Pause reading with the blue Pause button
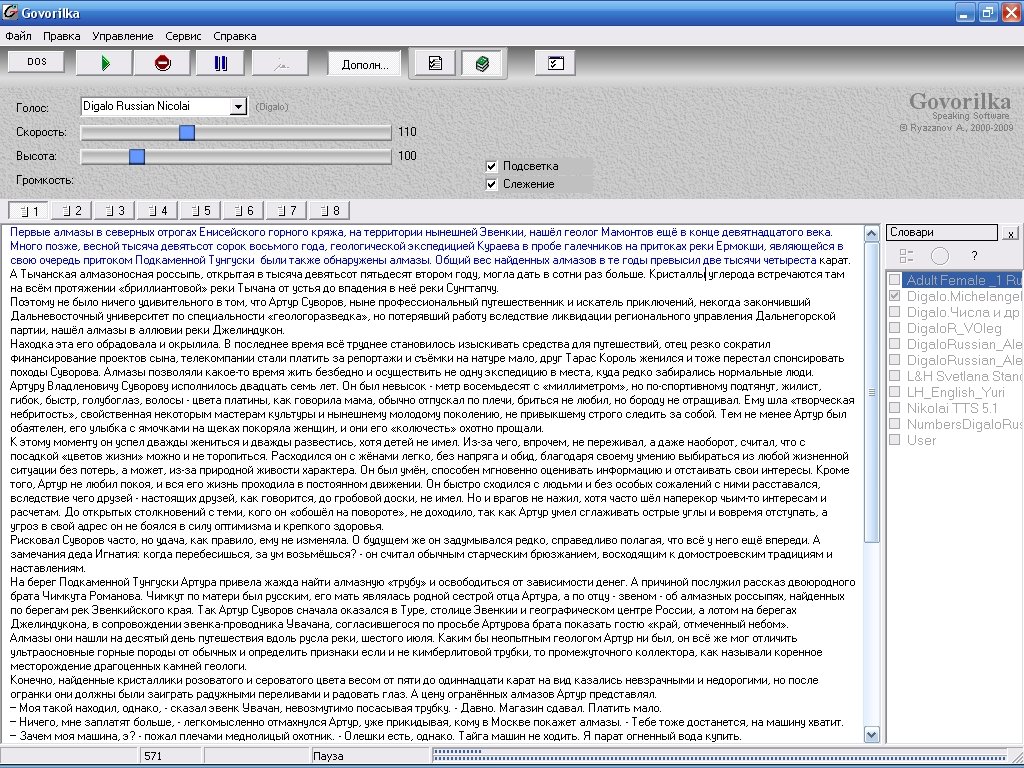Screen dimensions: 1024x768 pyautogui.click(x=220, y=63)
